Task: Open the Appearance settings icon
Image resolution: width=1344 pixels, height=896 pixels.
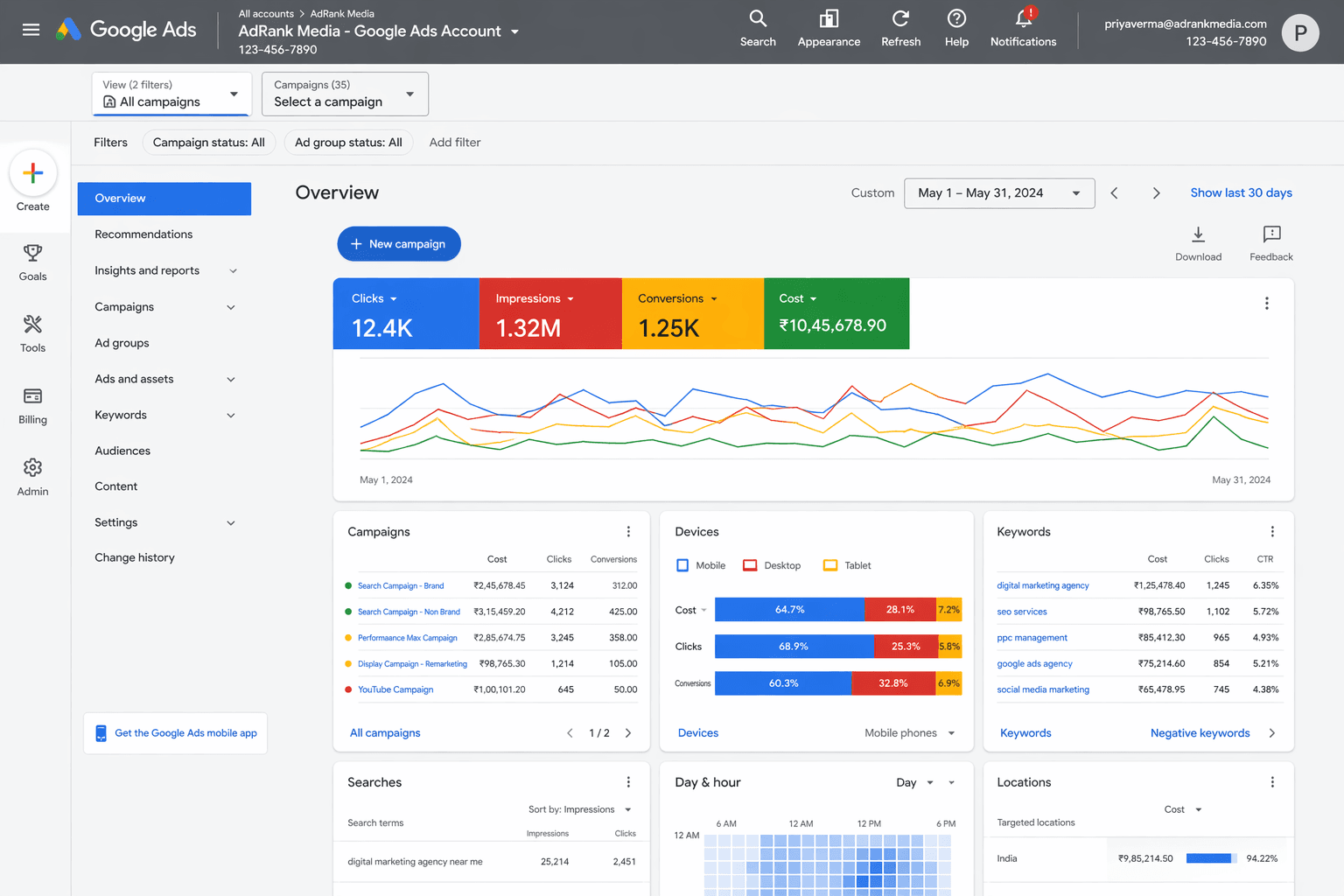Action: (829, 28)
